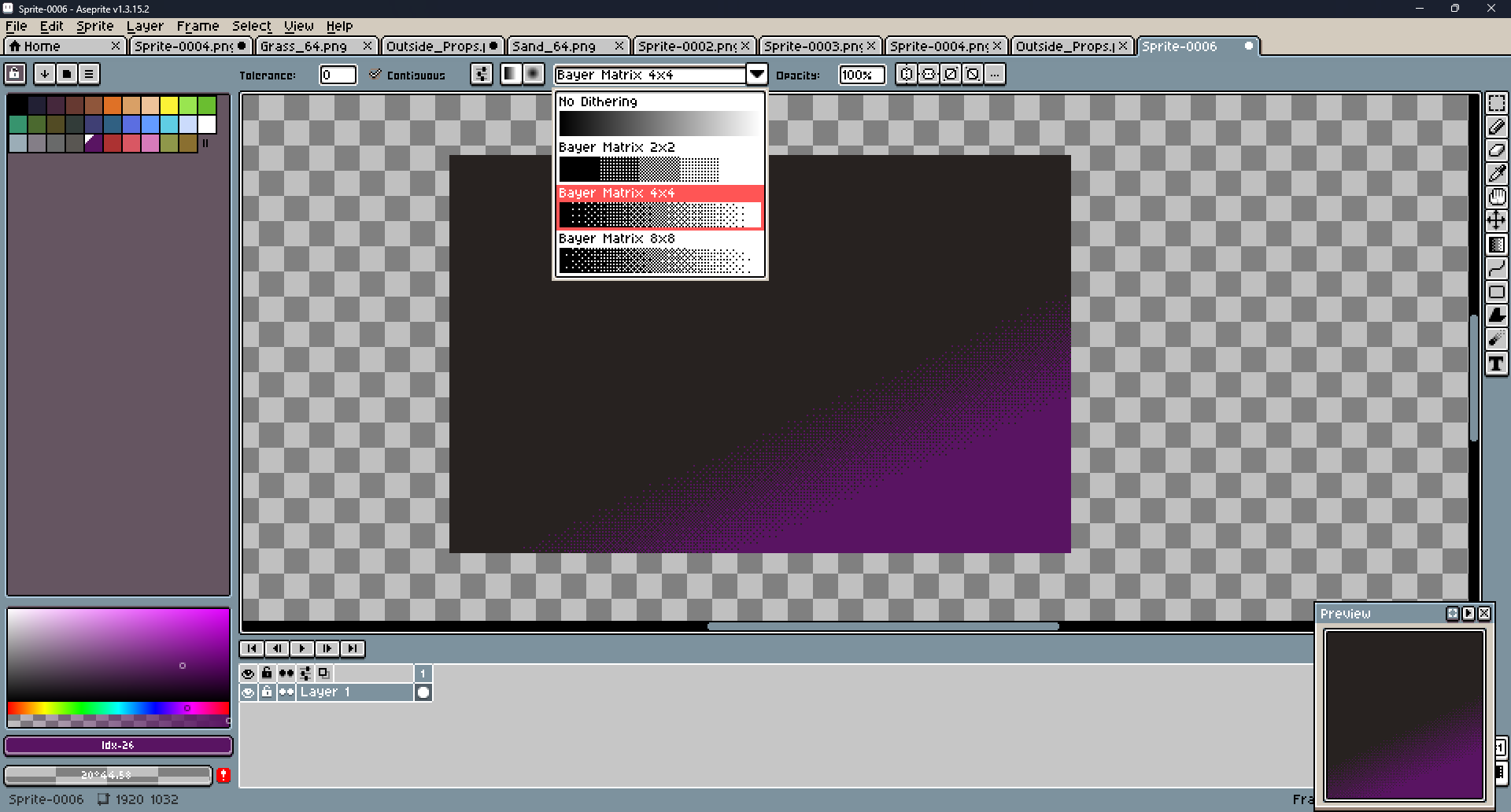This screenshot has width=1511, height=812.
Task: Toggle the Contiguous checkbox
Action: click(375, 75)
